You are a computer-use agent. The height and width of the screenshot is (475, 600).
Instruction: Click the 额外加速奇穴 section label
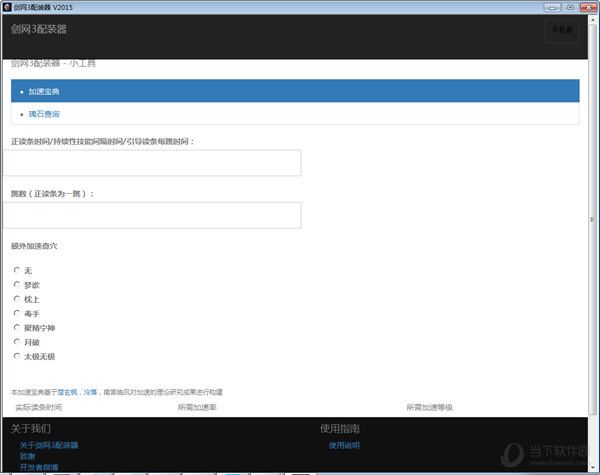(x=34, y=246)
